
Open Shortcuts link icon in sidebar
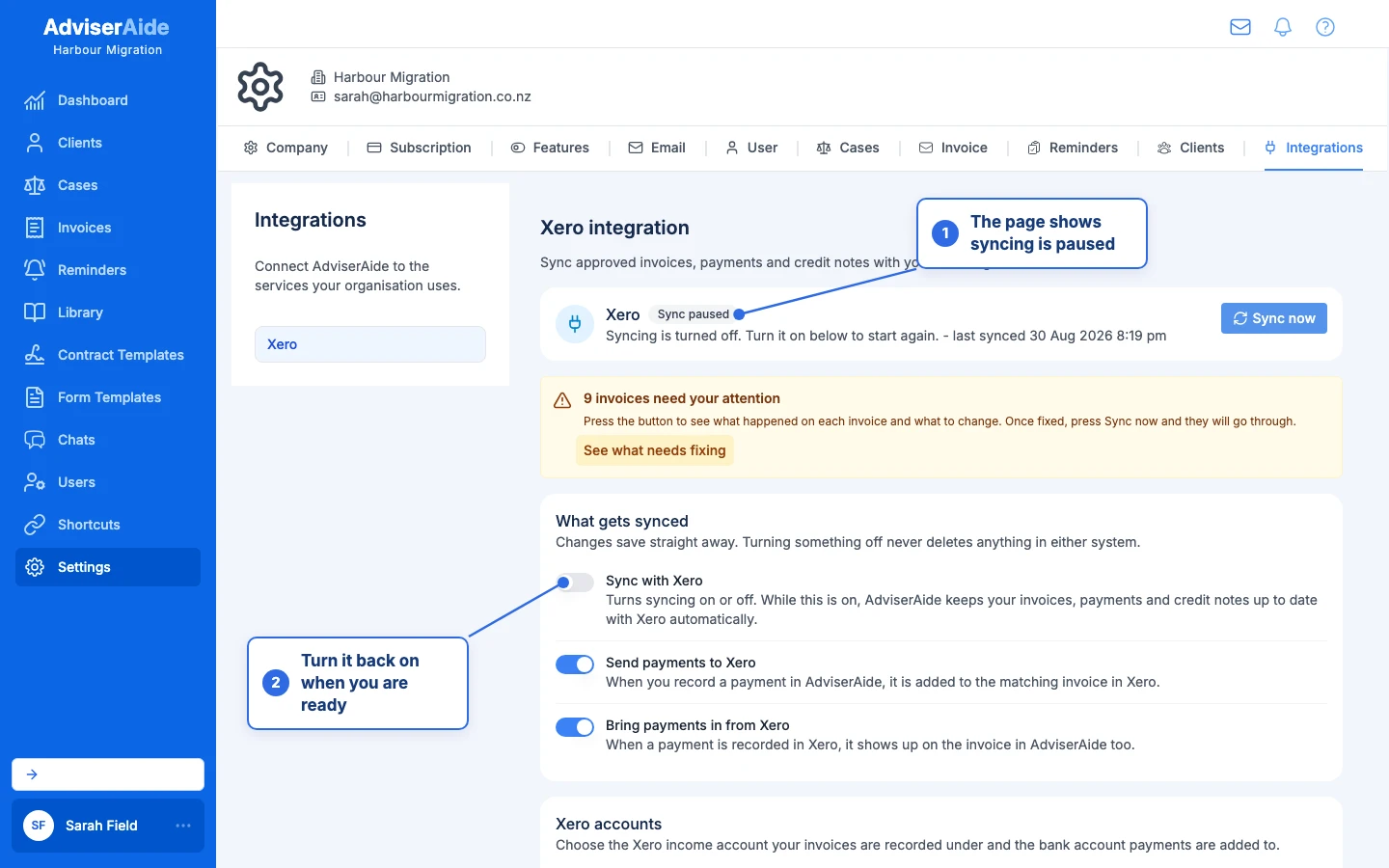tap(35, 525)
